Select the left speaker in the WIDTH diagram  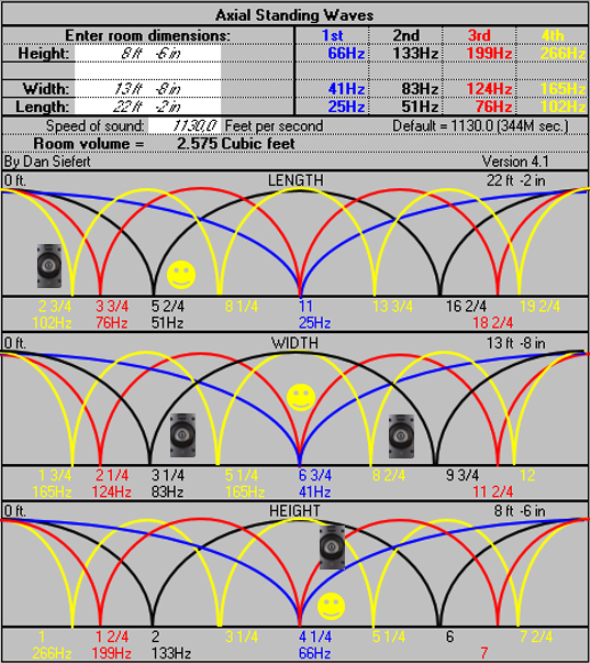(x=183, y=435)
